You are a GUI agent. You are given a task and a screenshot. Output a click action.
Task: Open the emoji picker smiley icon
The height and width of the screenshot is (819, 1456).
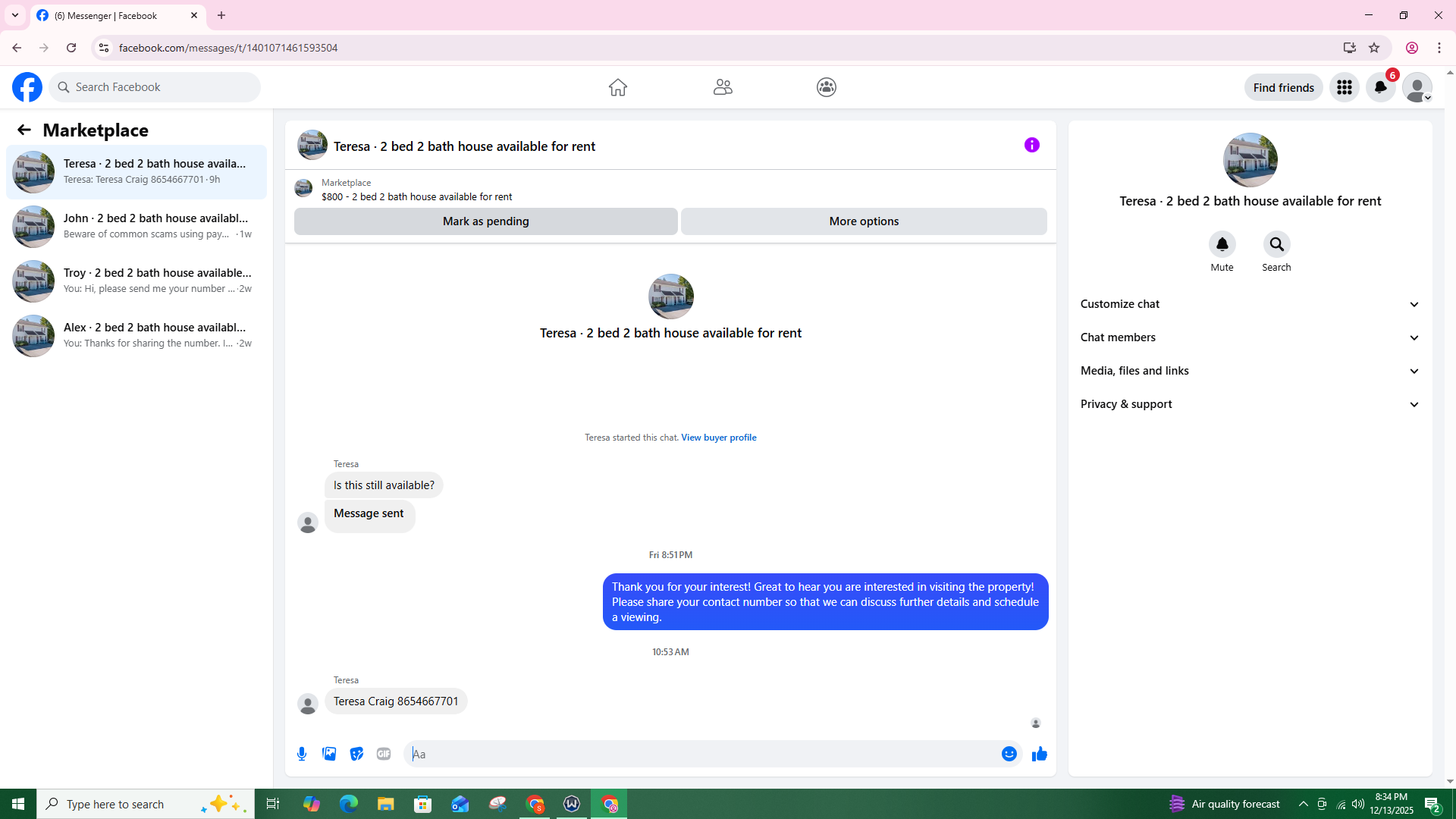pos(1009,754)
